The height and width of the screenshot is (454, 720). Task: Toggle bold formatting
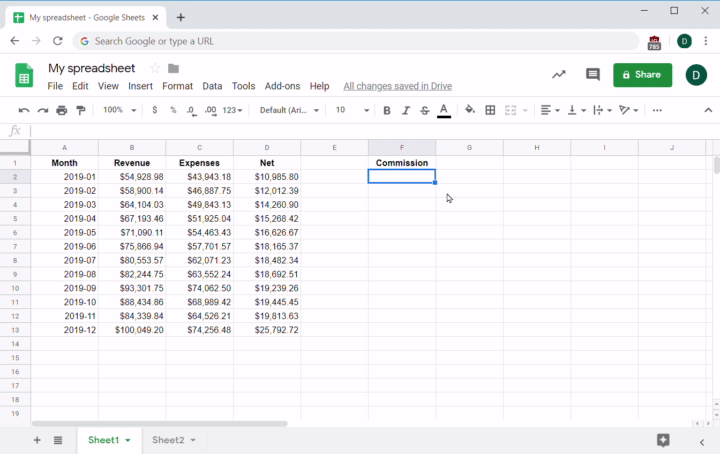point(387,110)
